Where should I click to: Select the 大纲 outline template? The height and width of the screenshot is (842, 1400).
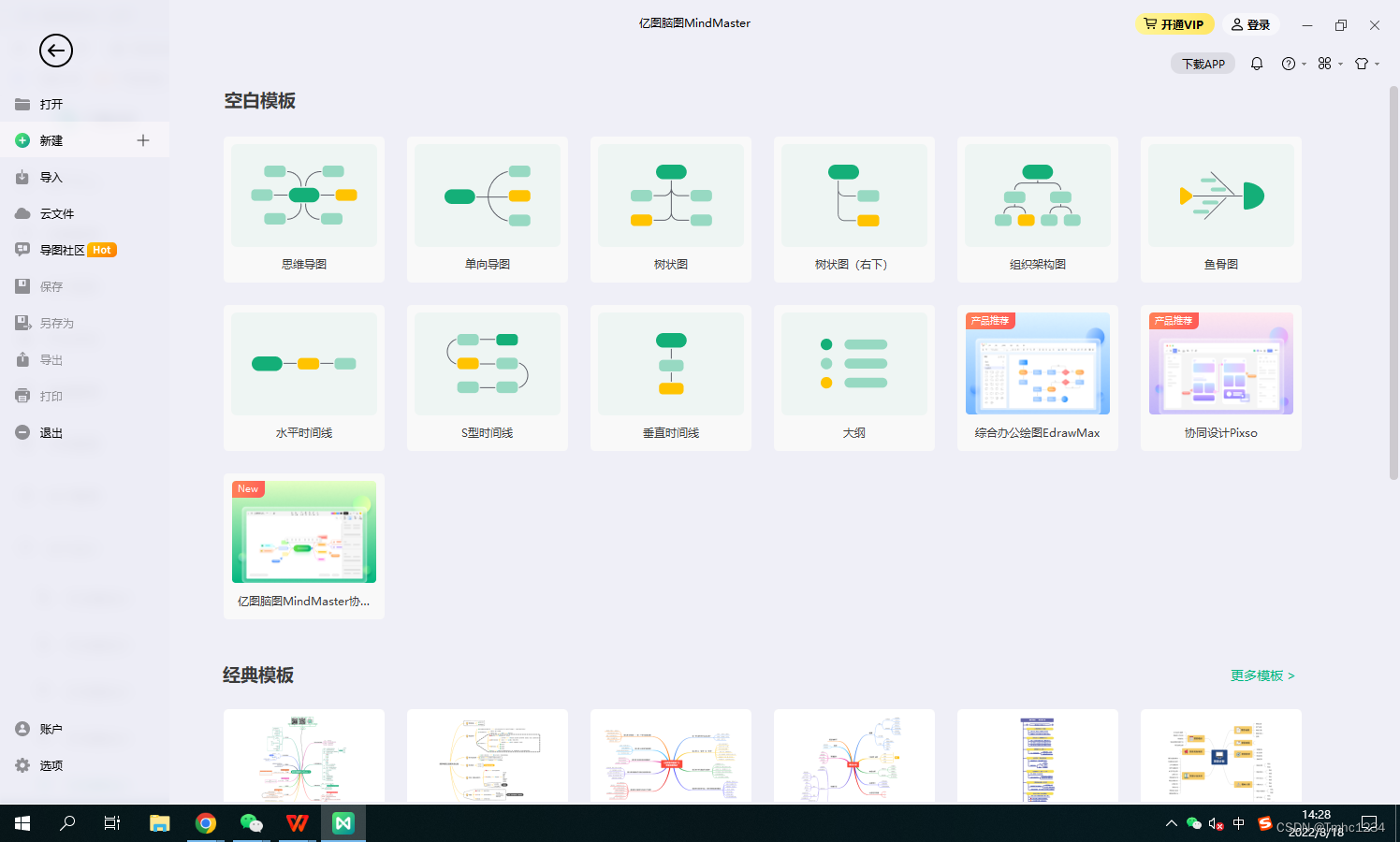click(x=854, y=378)
